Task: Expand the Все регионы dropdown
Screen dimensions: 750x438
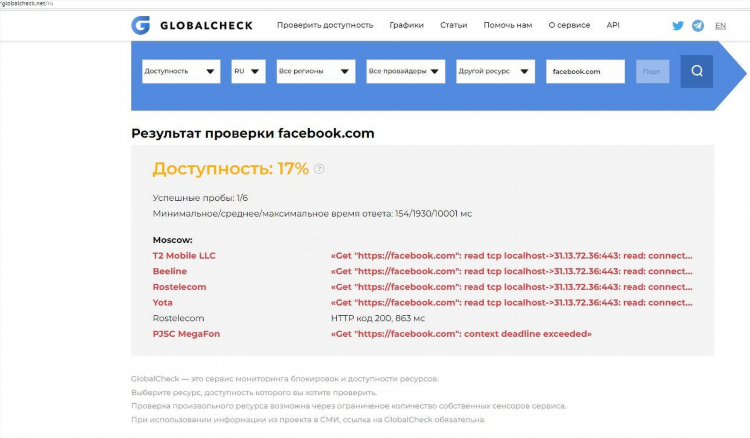Action: (x=316, y=71)
